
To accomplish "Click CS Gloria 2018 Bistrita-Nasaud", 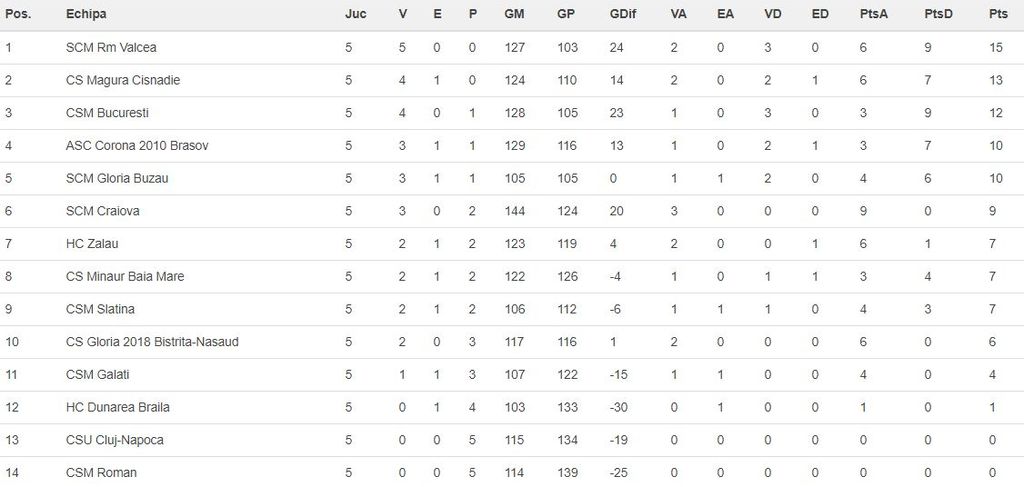I will point(152,342).
